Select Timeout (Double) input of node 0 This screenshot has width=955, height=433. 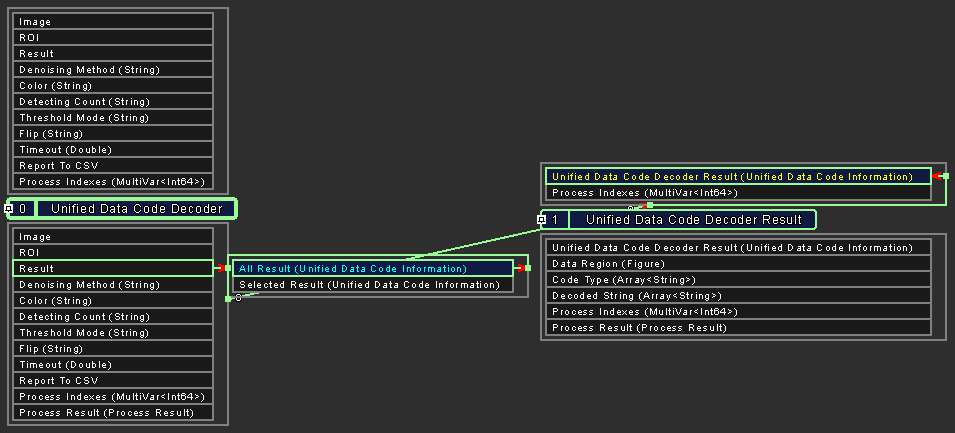click(x=113, y=149)
